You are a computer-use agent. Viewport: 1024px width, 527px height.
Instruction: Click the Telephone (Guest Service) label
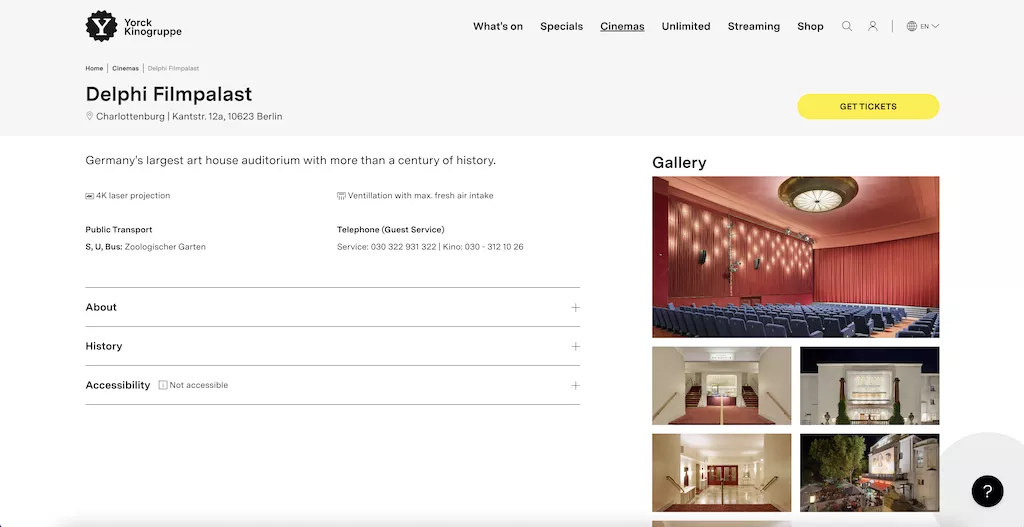(391, 230)
